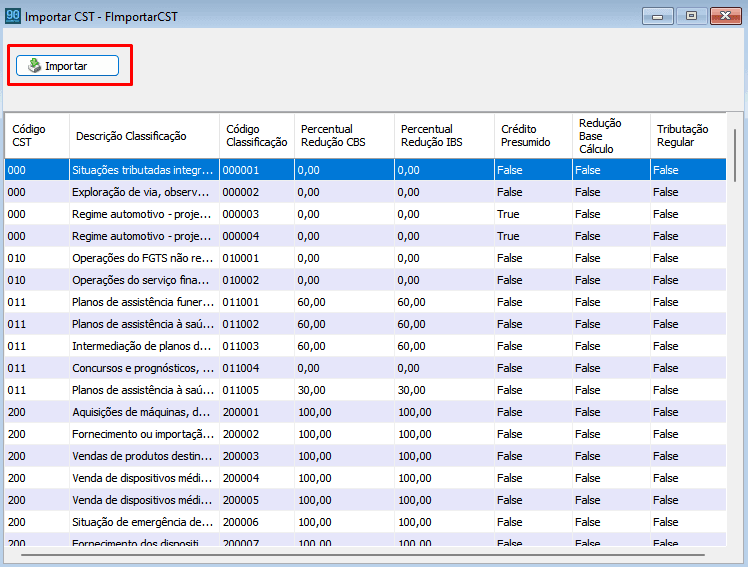Screen dimensions: 748x567
Task: Maximize the Importar CST window
Action: coord(691,16)
